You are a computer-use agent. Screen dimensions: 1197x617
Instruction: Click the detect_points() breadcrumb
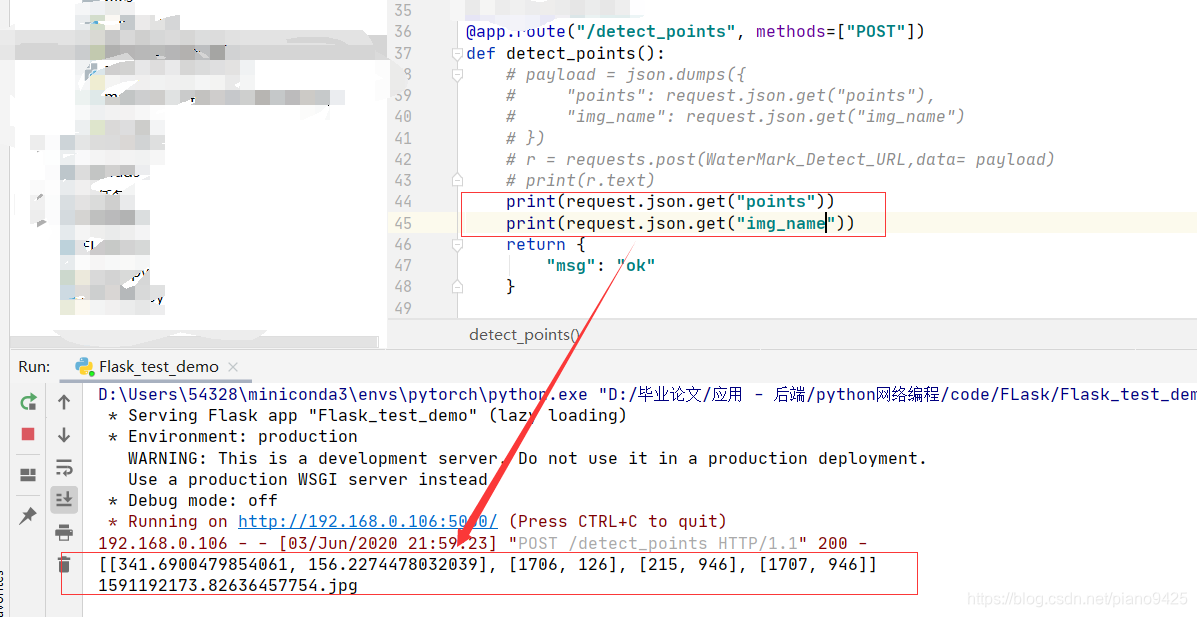[x=525, y=334]
